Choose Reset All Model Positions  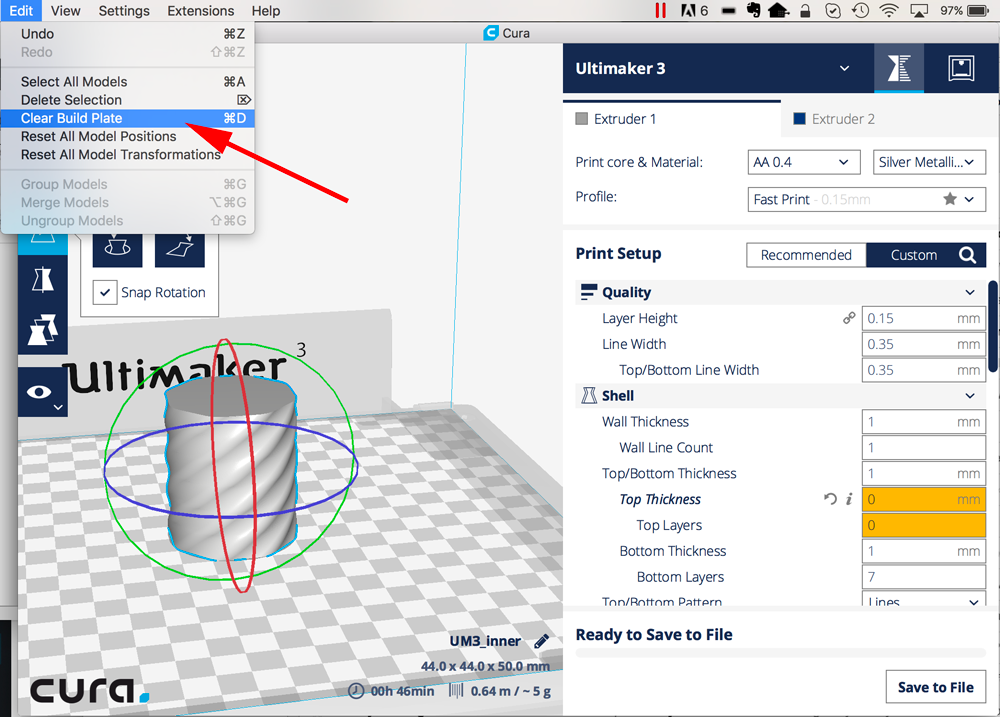128,137
